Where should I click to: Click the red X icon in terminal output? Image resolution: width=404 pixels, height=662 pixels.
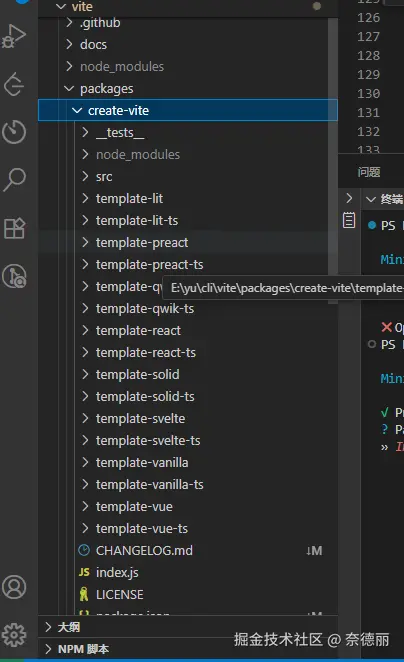click(x=386, y=327)
